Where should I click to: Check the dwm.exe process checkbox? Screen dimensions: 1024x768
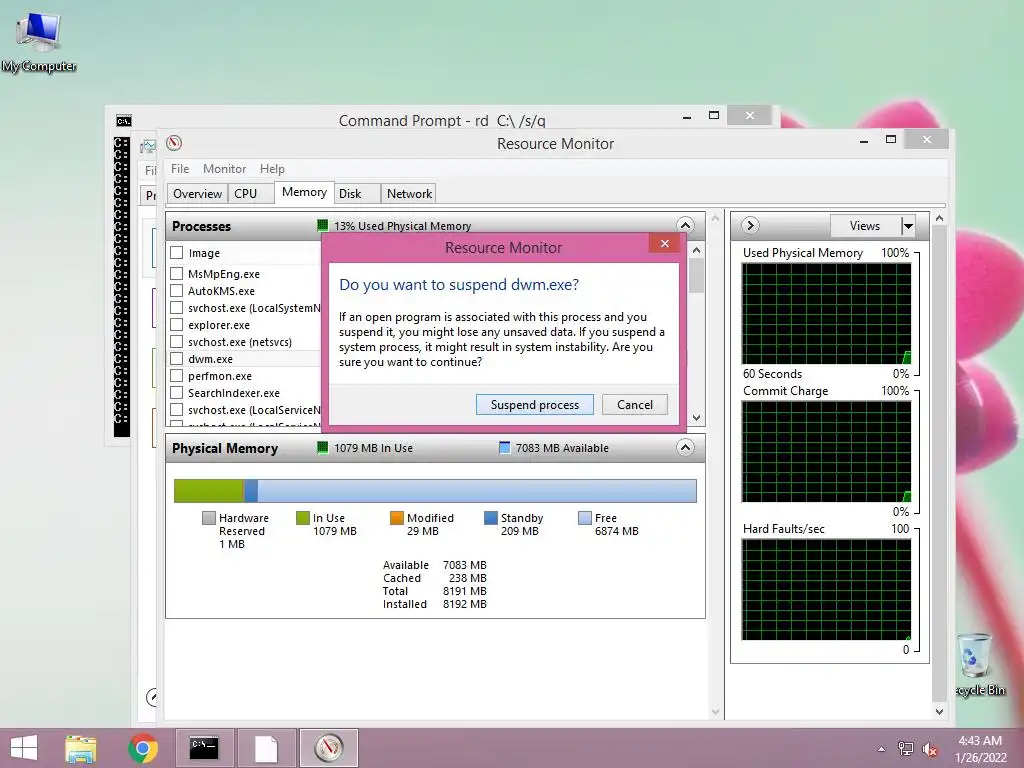click(x=176, y=359)
